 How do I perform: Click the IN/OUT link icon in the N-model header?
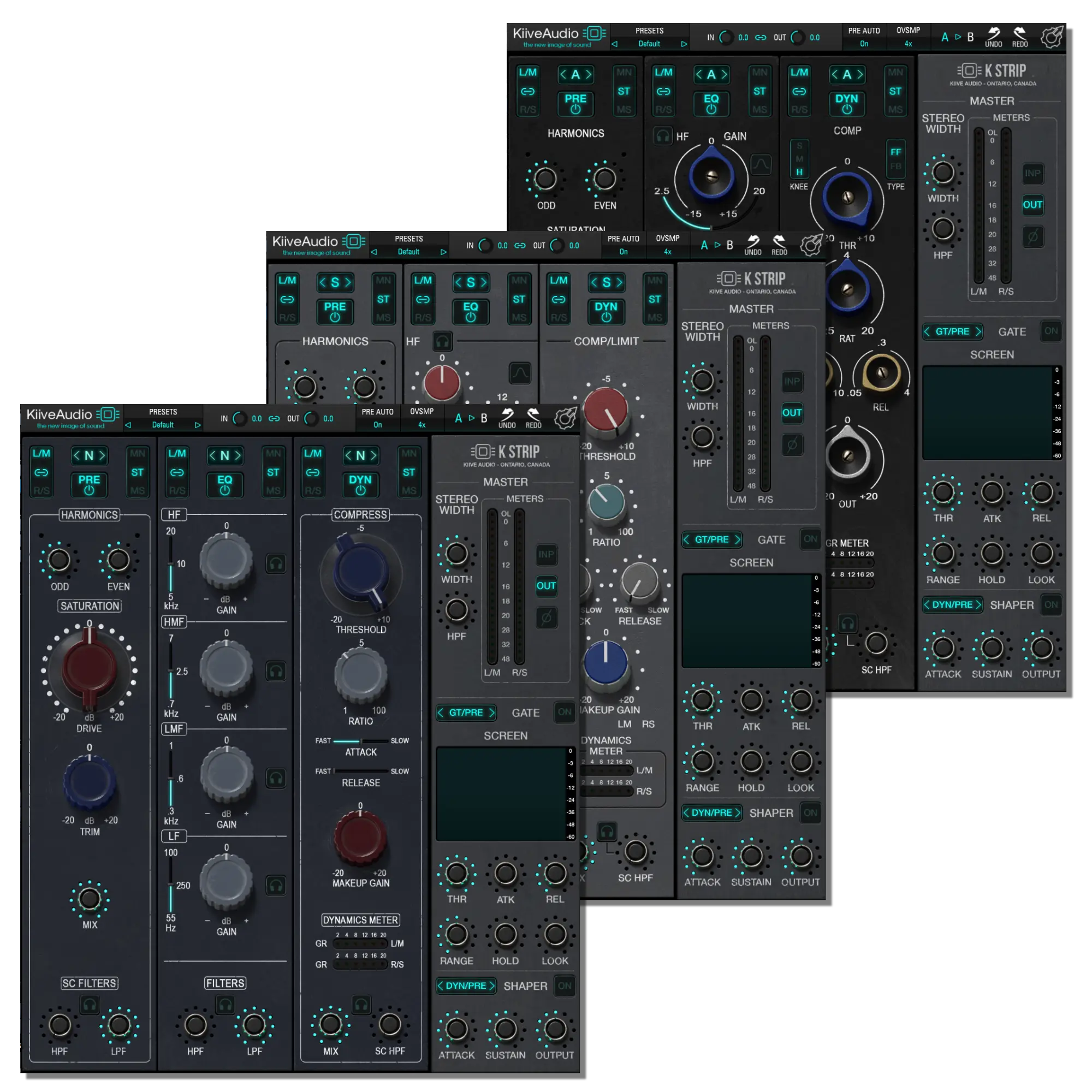(x=274, y=419)
